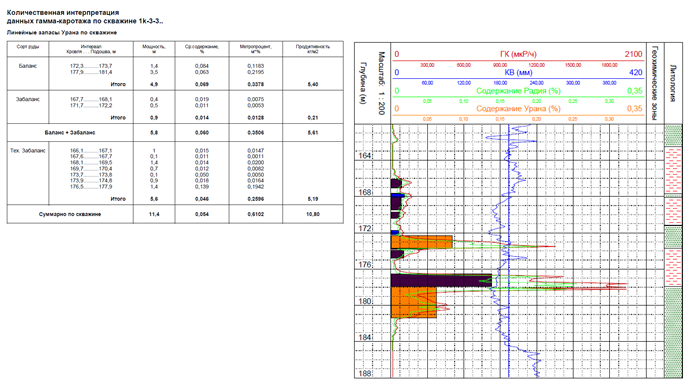Click the orange ore bar near 173 m
Viewport: 695px width, 389px height.
coord(422,242)
